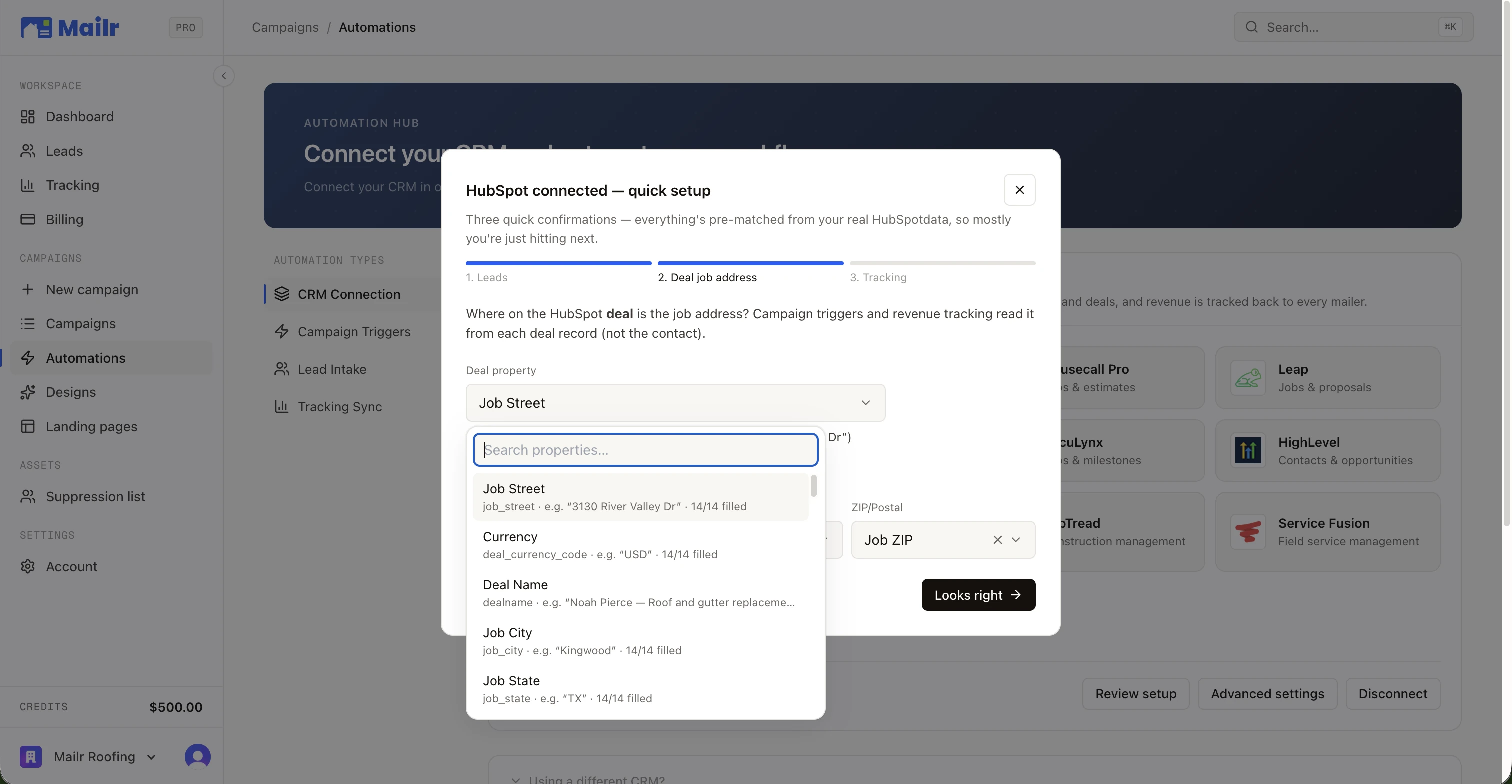1512x784 pixels.
Task: Choose the Job Street property option
Action: (x=641, y=497)
